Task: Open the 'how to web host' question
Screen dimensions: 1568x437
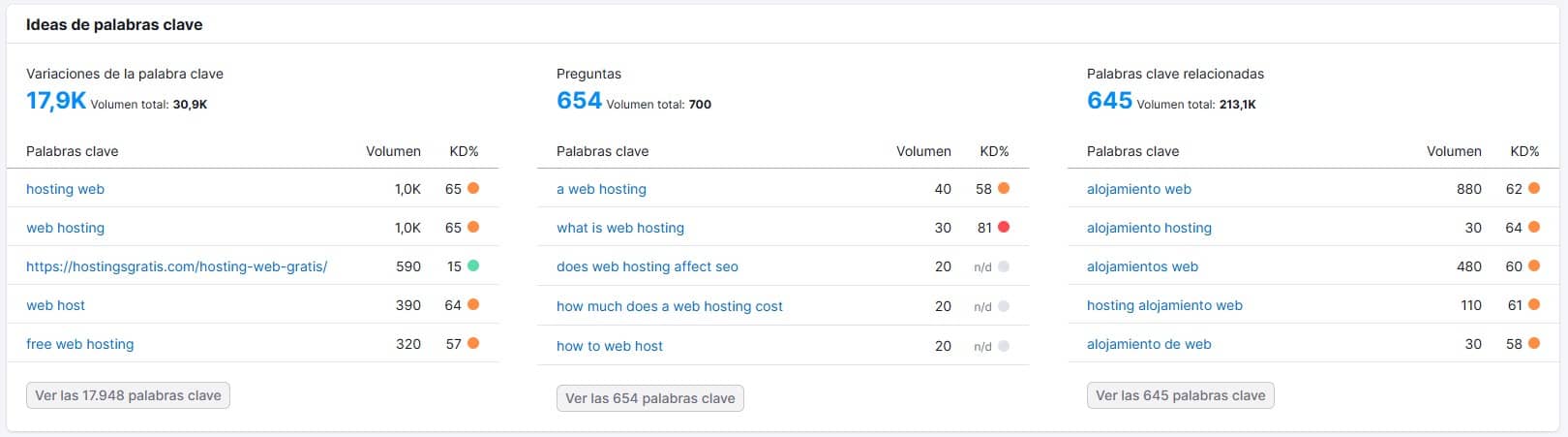Action: (x=610, y=346)
